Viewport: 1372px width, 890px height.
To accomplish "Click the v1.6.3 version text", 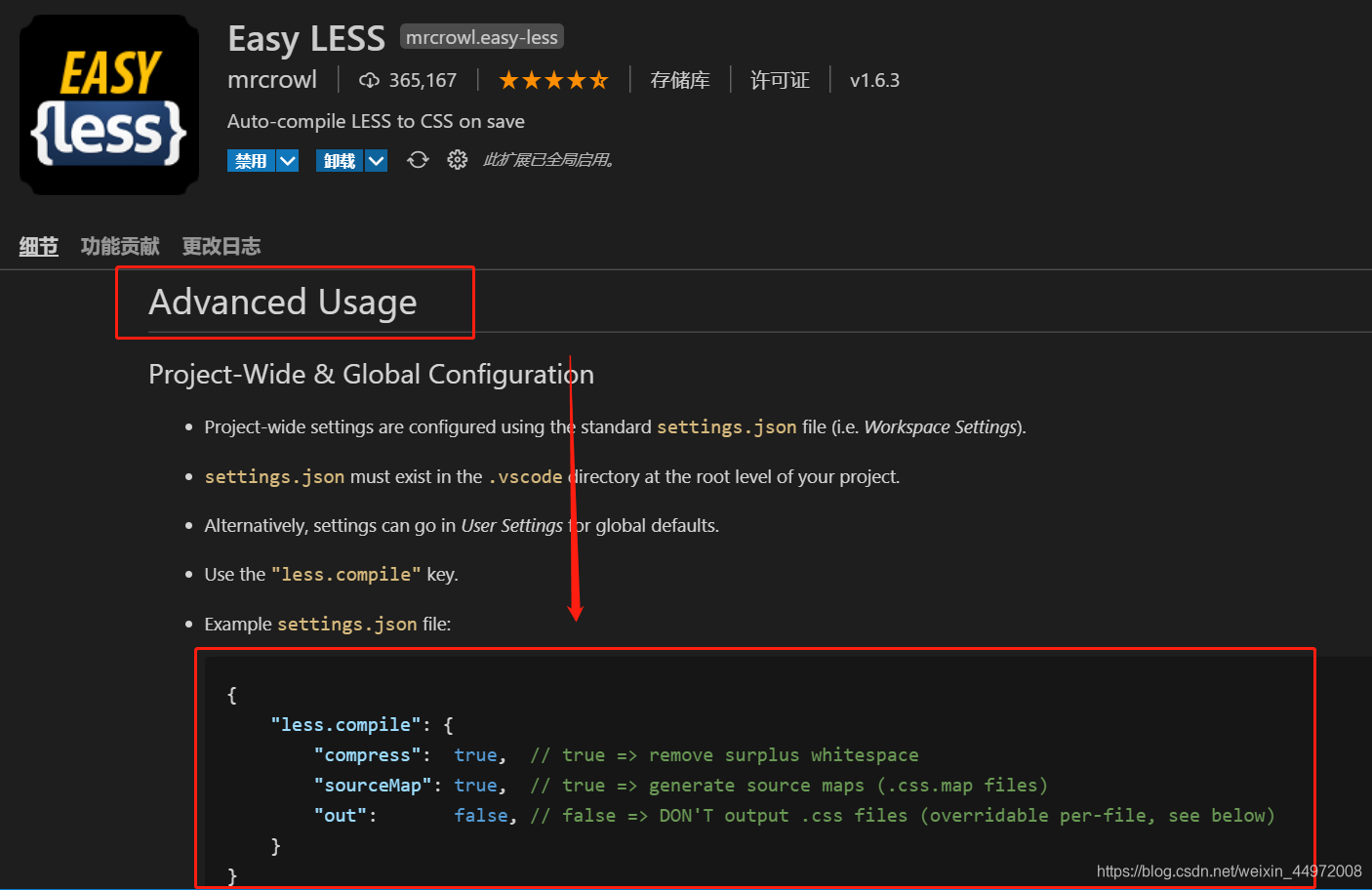I will [x=874, y=80].
